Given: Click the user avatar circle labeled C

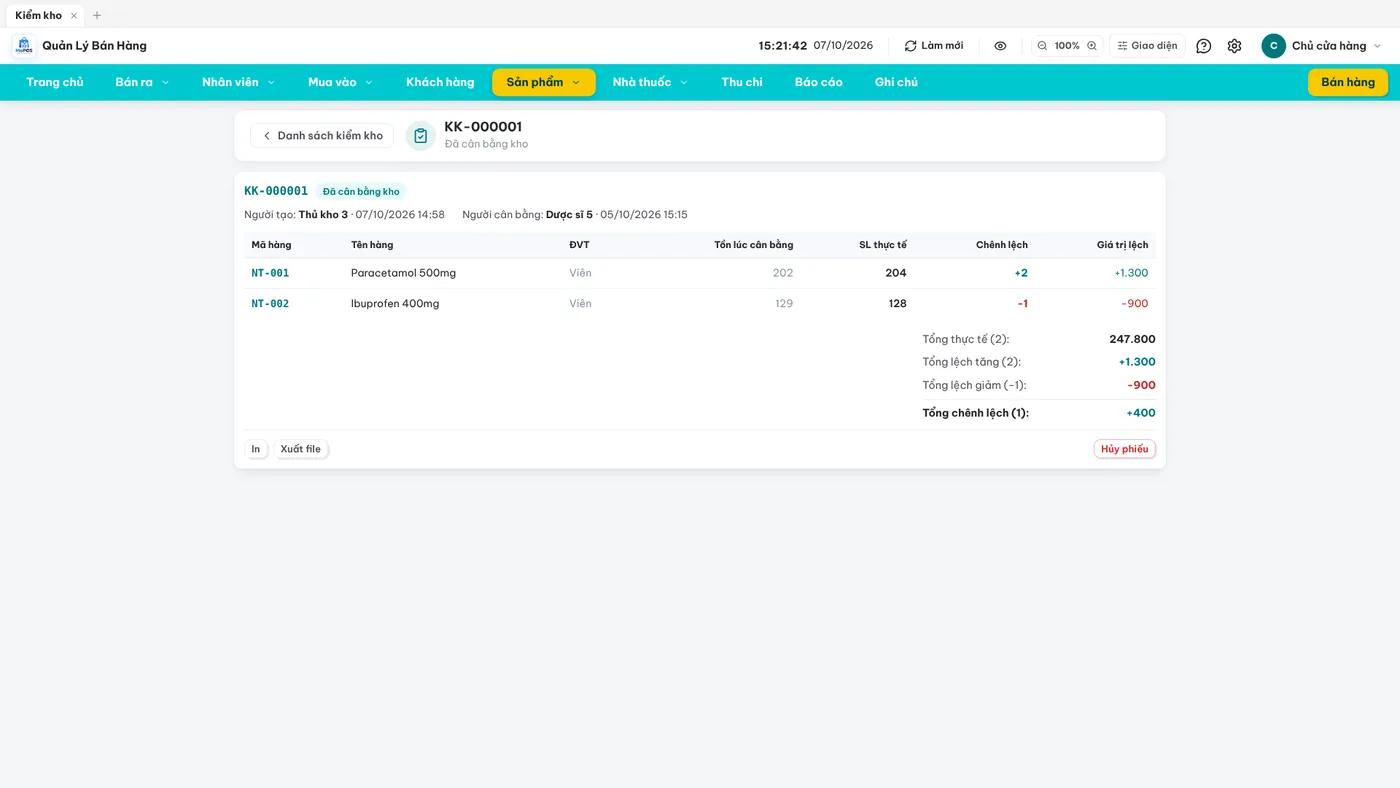Looking at the screenshot, I should (1273, 46).
